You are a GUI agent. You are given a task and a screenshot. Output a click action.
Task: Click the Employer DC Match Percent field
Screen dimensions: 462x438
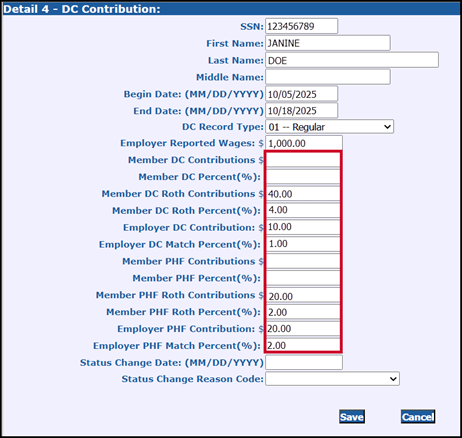click(303, 244)
